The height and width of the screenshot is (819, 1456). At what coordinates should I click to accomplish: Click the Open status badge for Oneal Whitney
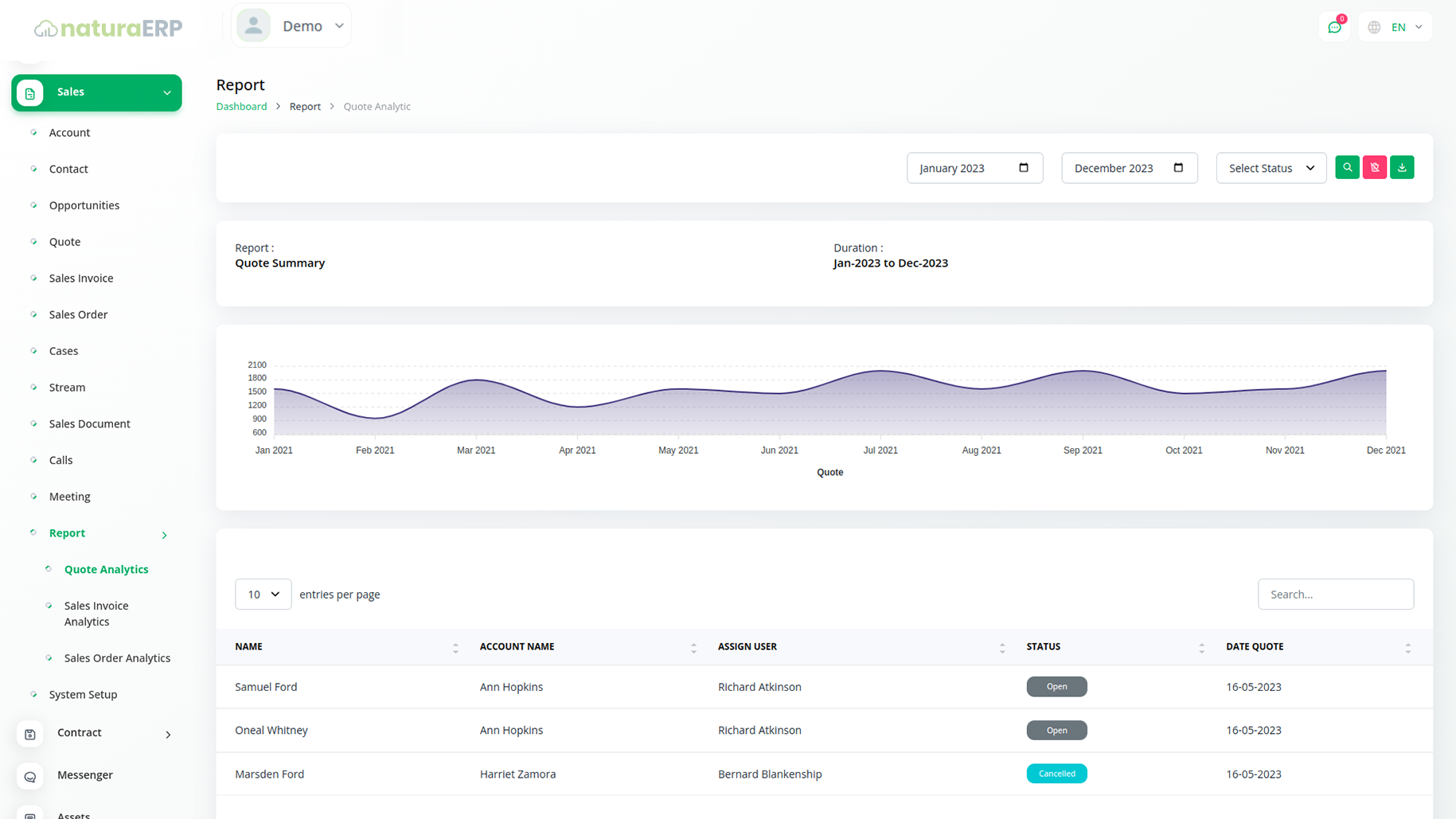click(1056, 730)
